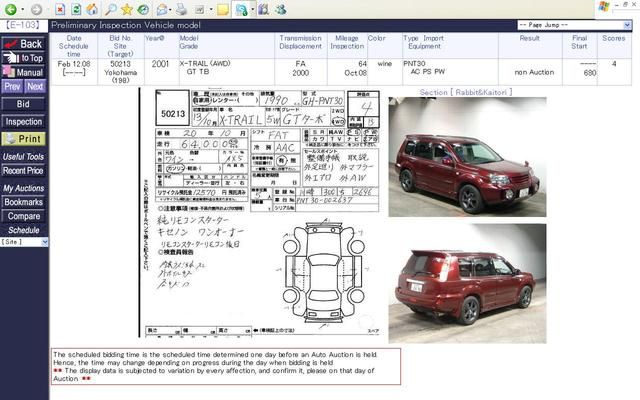Open the Page Jump dropdown
Image resolution: width=640 pixels, height=400 pixels.
[x=574, y=25]
